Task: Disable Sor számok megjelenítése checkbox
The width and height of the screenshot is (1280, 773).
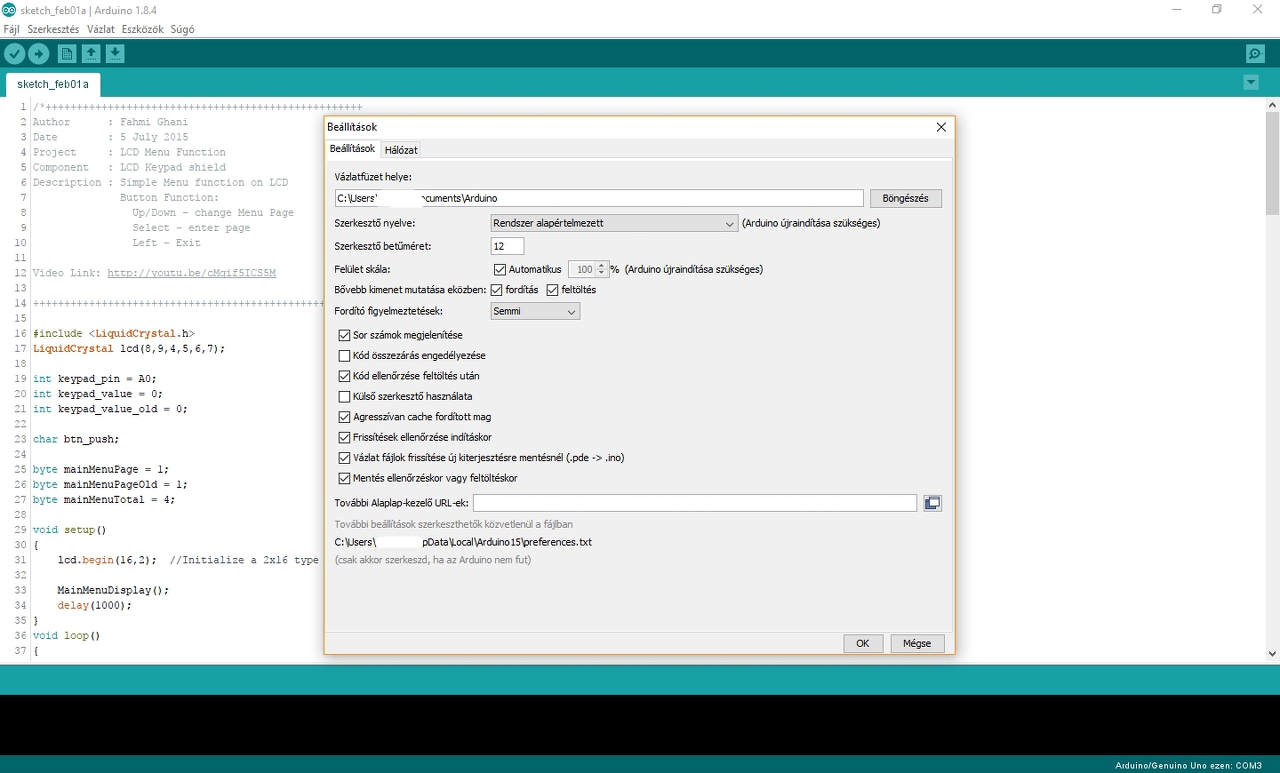Action: pos(345,335)
